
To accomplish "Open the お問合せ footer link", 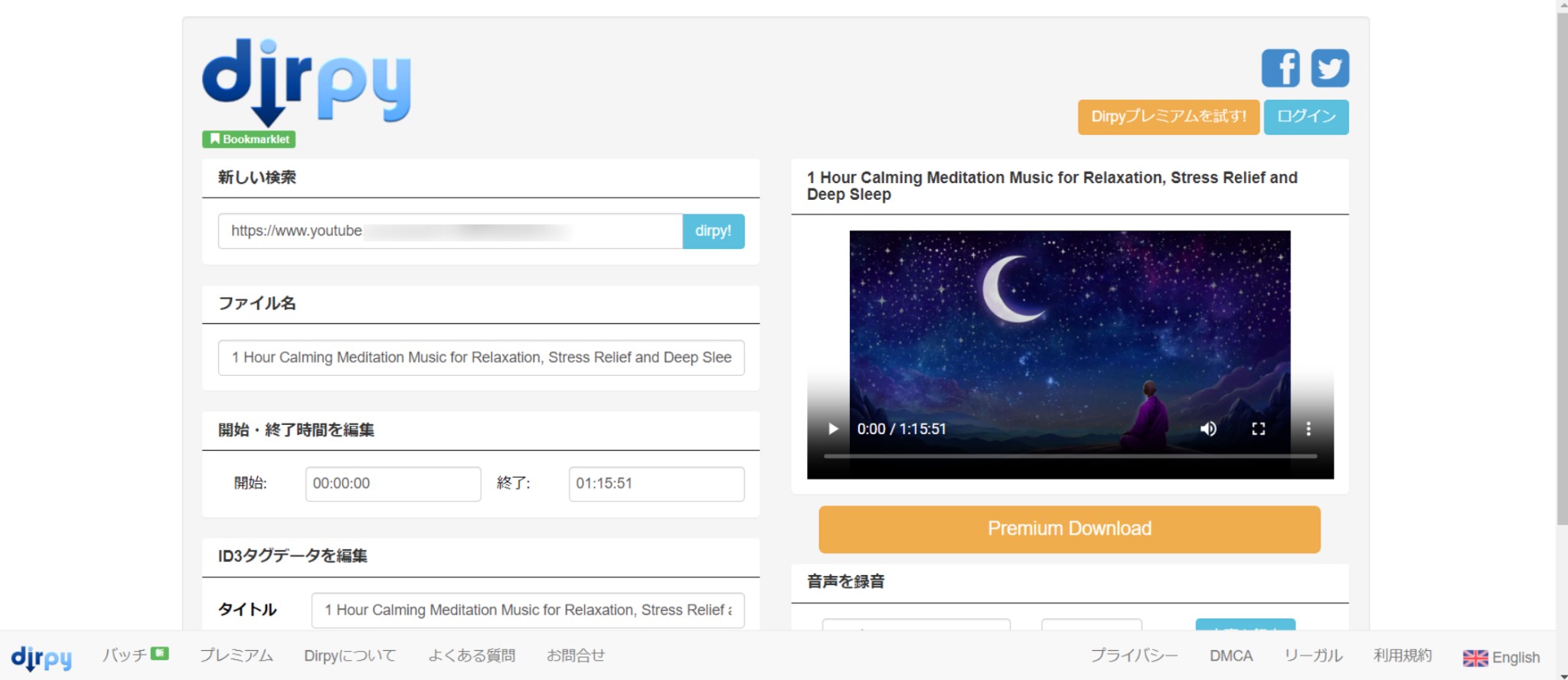I will [x=576, y=655].
